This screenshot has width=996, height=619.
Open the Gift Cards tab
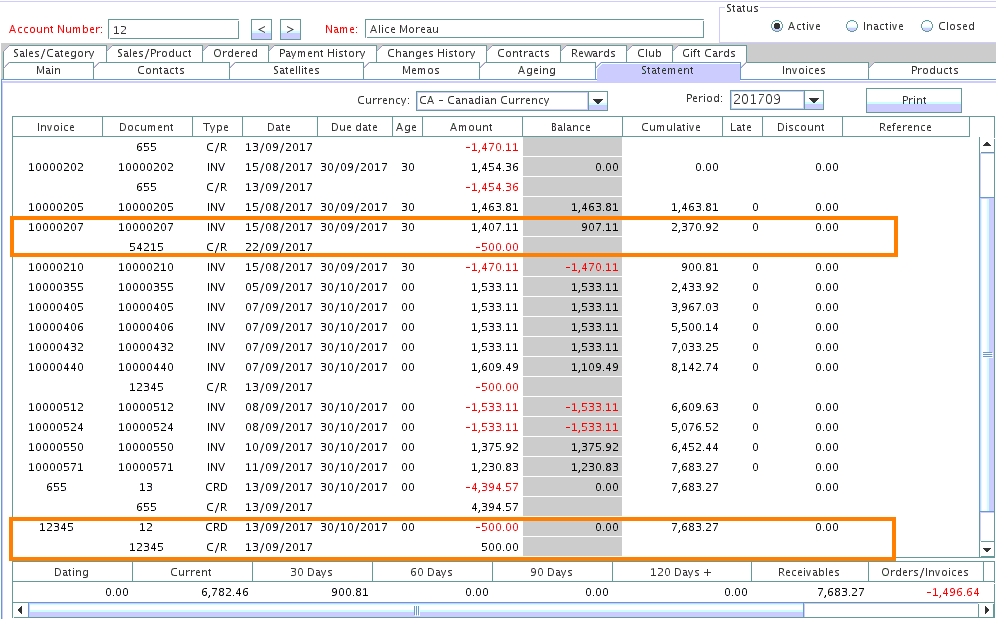709,53
